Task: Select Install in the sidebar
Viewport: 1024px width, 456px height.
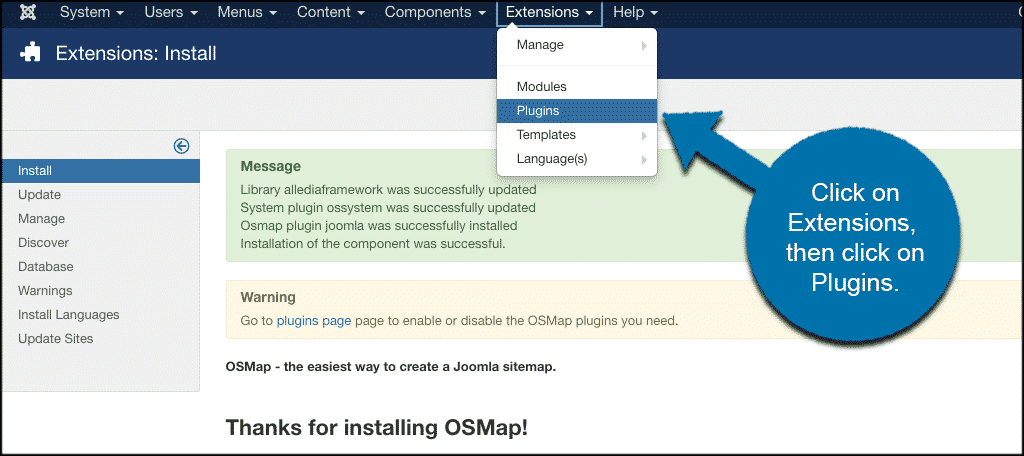Action: [x=101, y=171]
